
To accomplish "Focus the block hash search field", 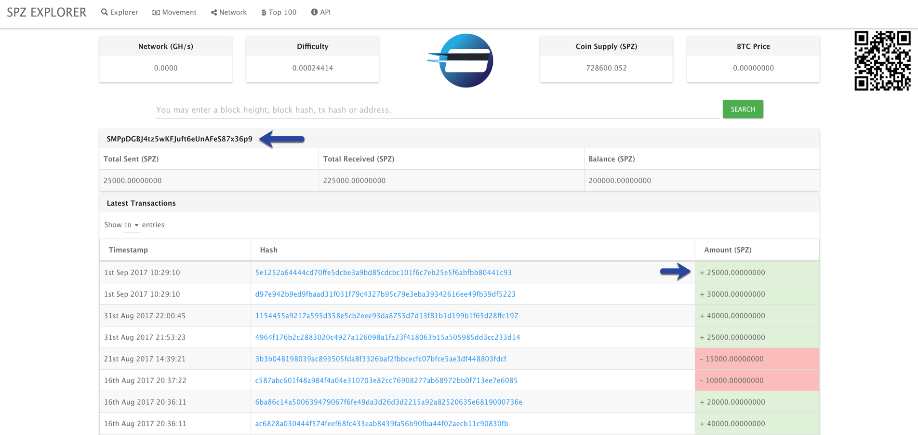I will (437, 109).
